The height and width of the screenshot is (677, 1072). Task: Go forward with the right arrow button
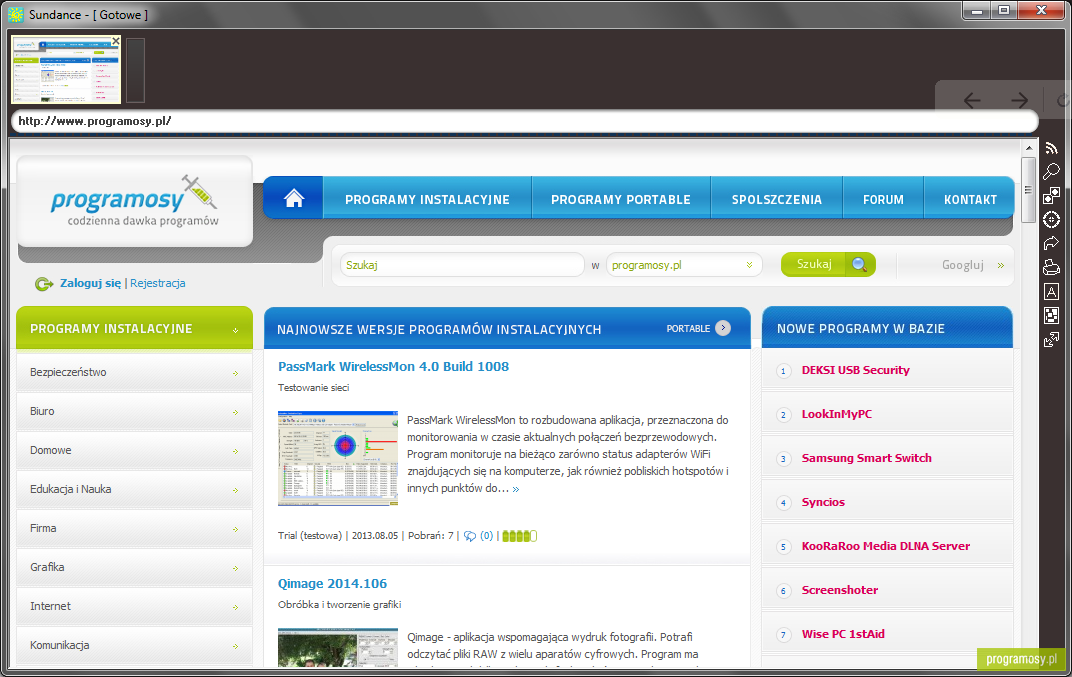1019,101
